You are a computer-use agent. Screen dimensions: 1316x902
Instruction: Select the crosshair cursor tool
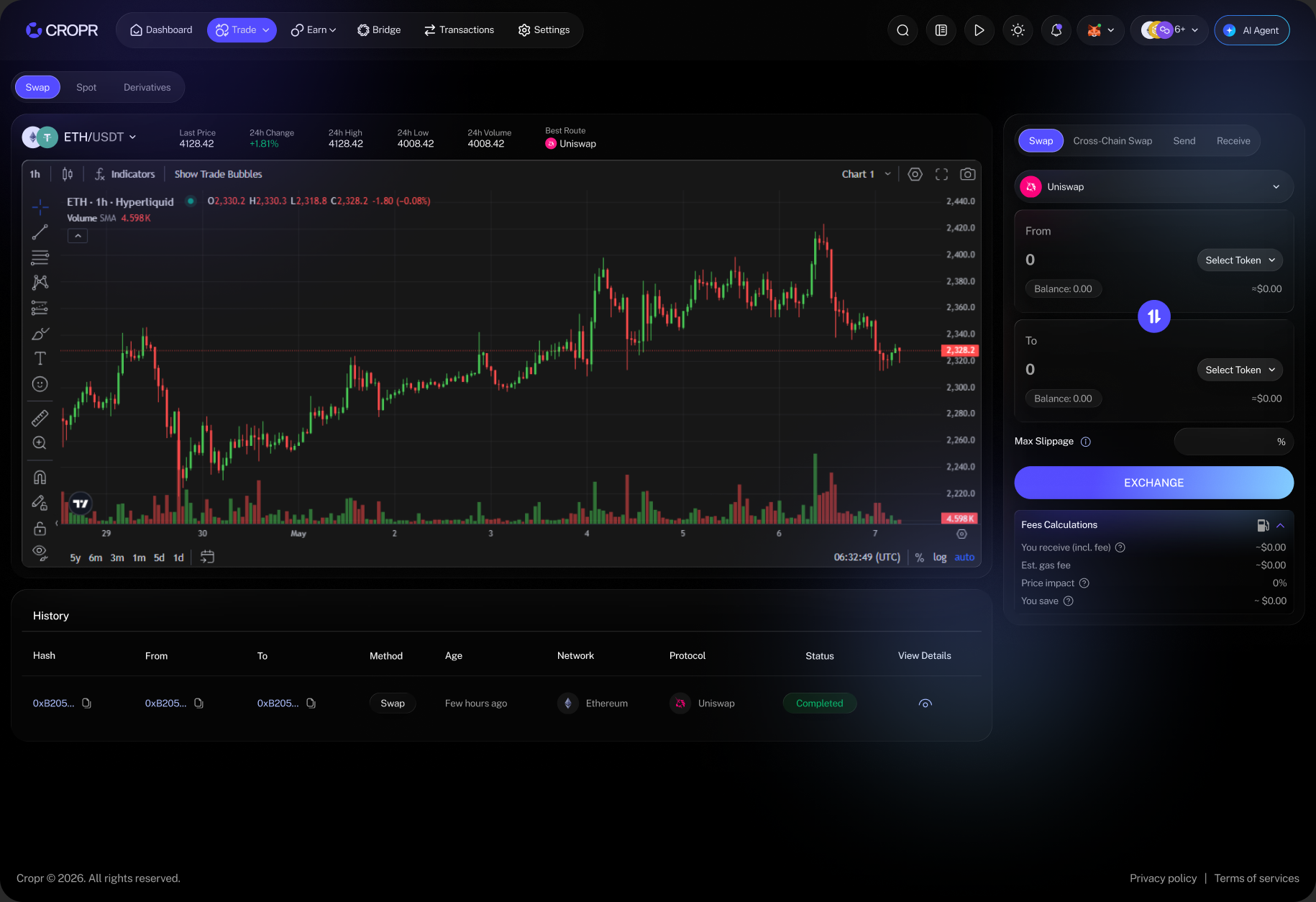pos(40,207)
